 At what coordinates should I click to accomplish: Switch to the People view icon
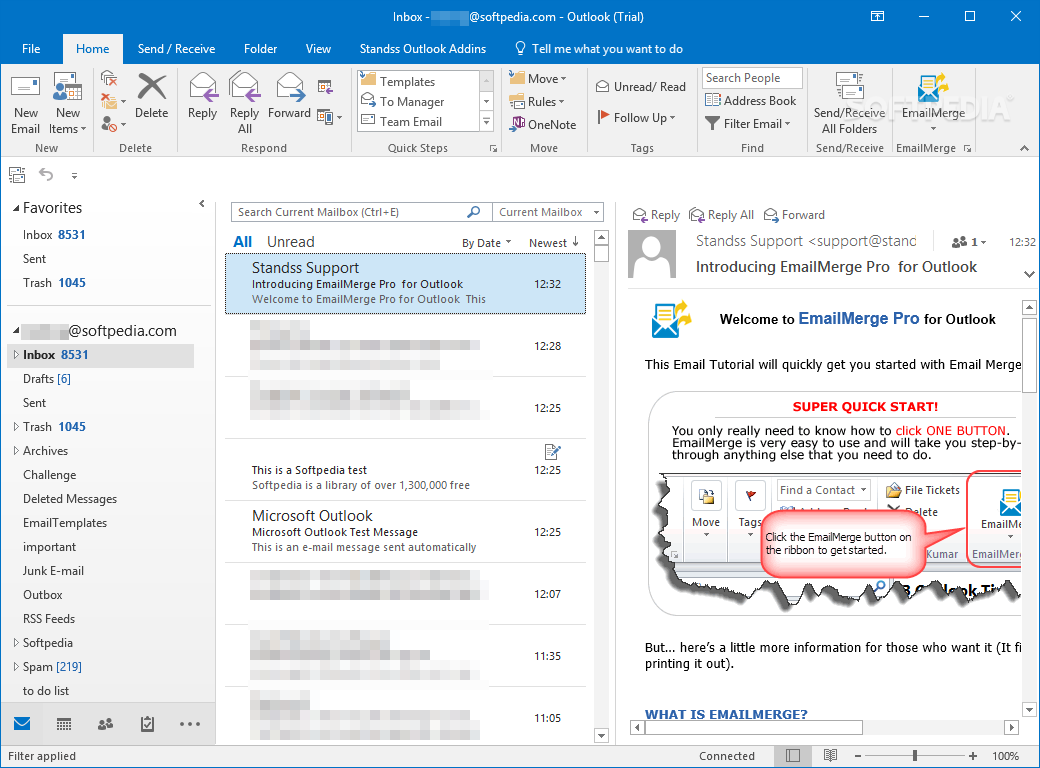tap(105, 724)
